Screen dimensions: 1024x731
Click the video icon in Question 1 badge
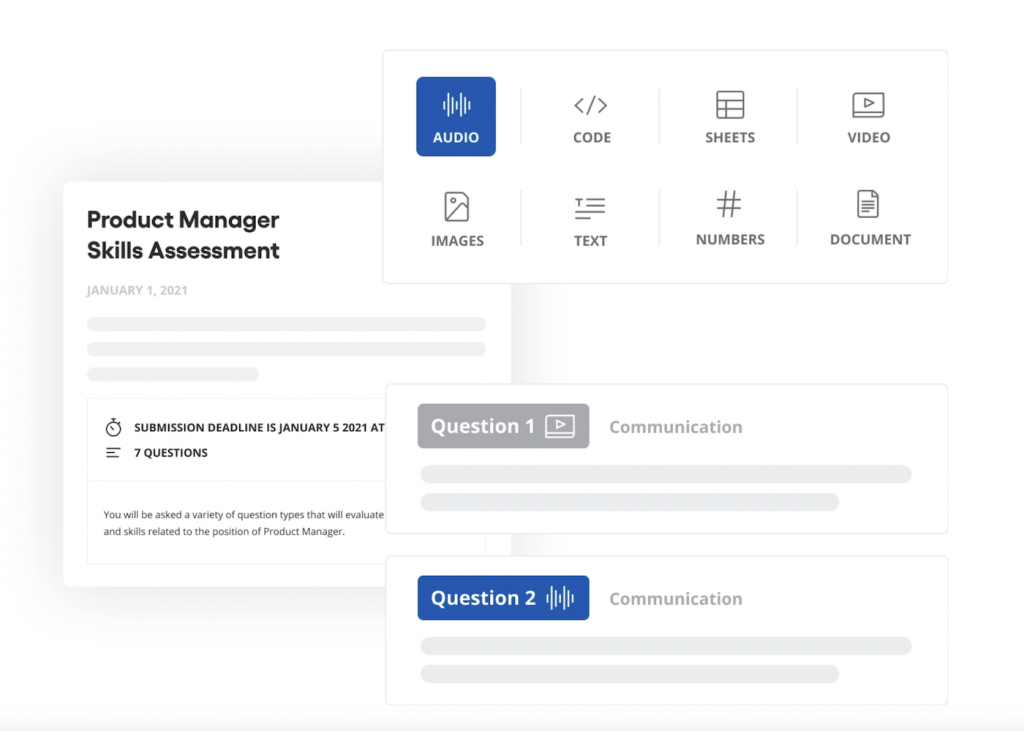(560, 426)
